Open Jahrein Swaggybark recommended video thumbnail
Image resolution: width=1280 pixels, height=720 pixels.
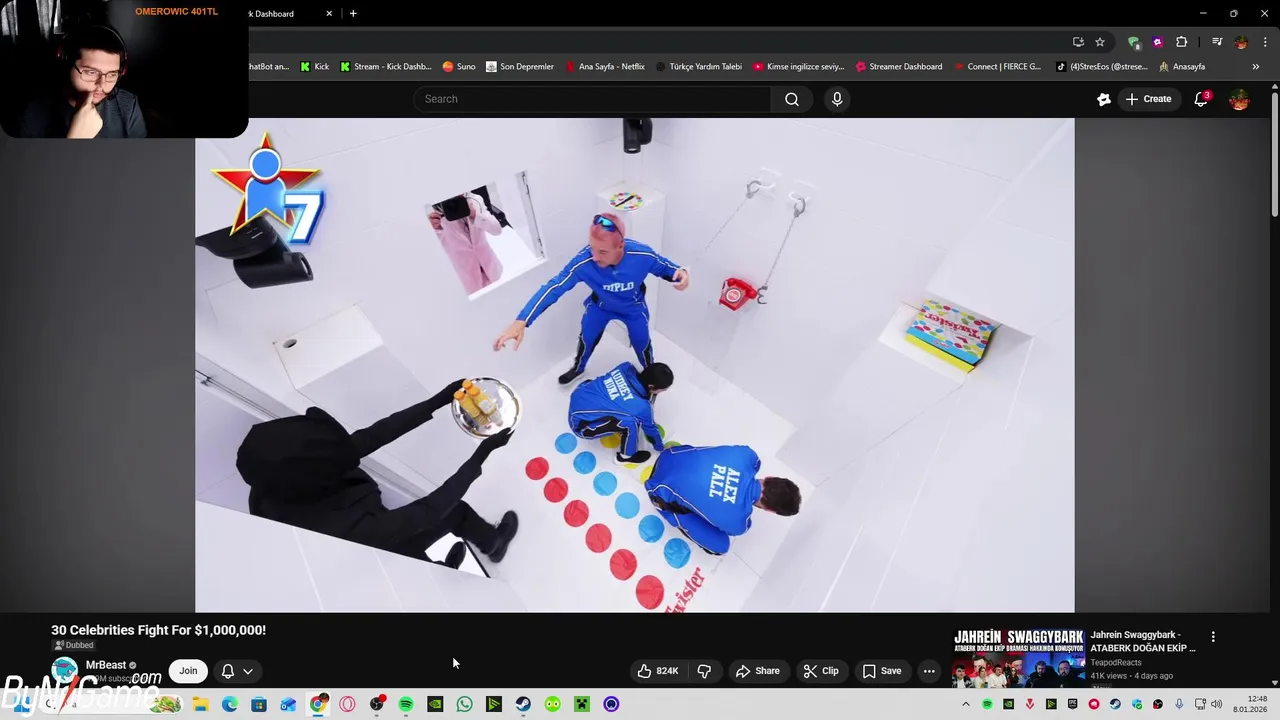(x=1017, y=658)
